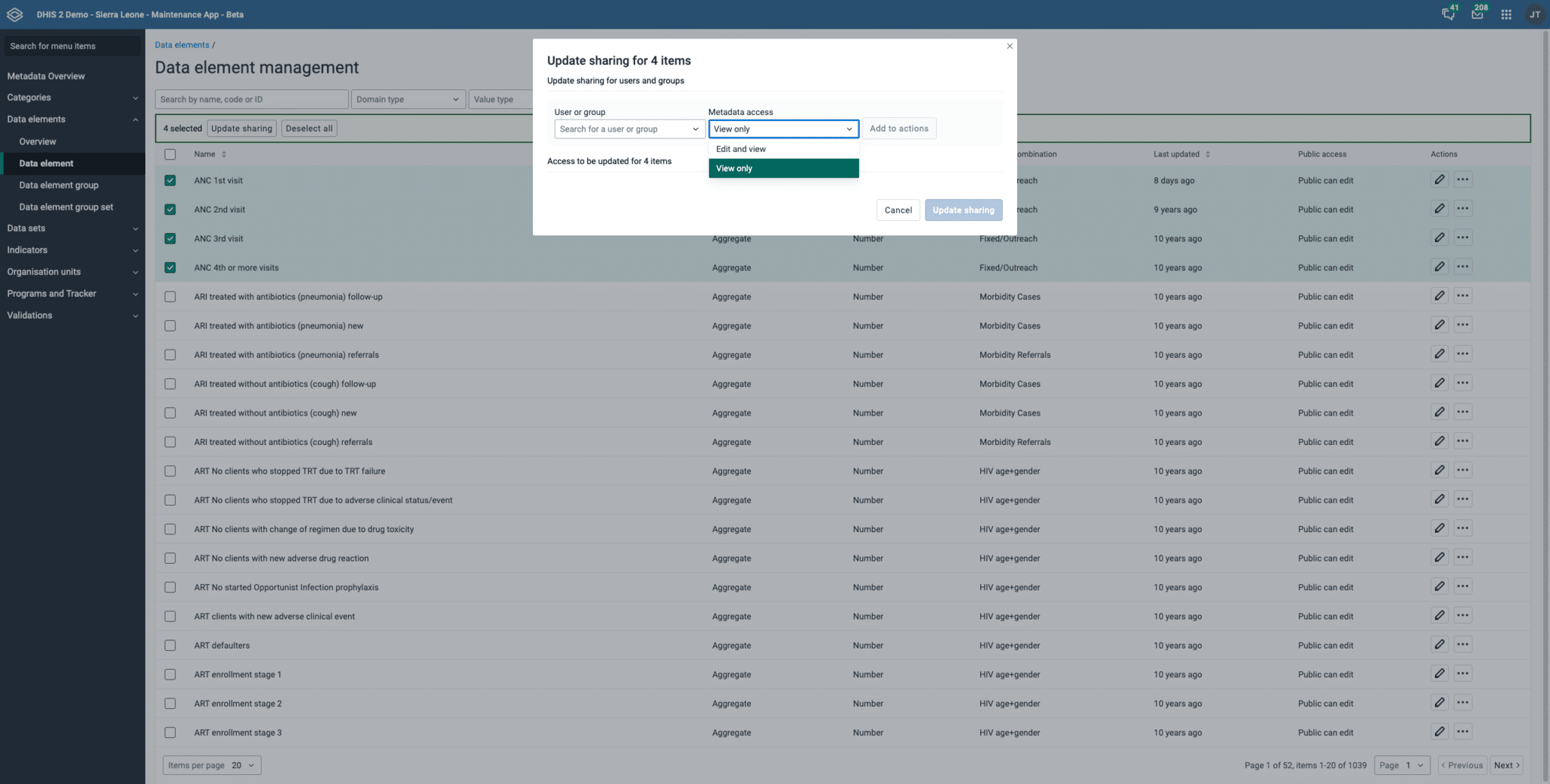Follow the Data elements breadcrumb link
Viewport: 1550px width, 784px height.
coord(181,45)
